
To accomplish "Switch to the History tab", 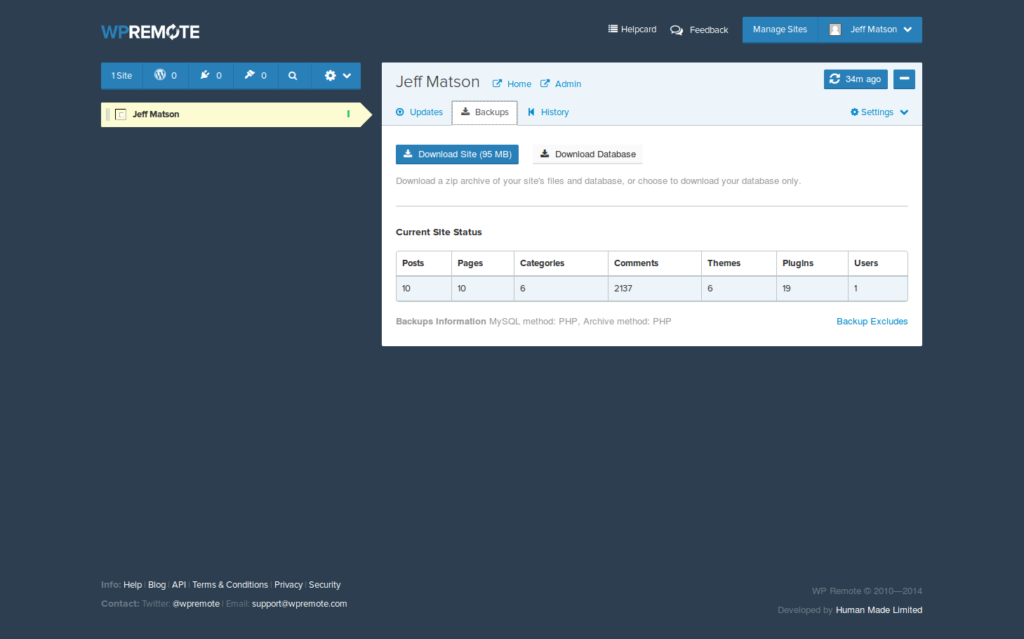I will pos(548,112).
